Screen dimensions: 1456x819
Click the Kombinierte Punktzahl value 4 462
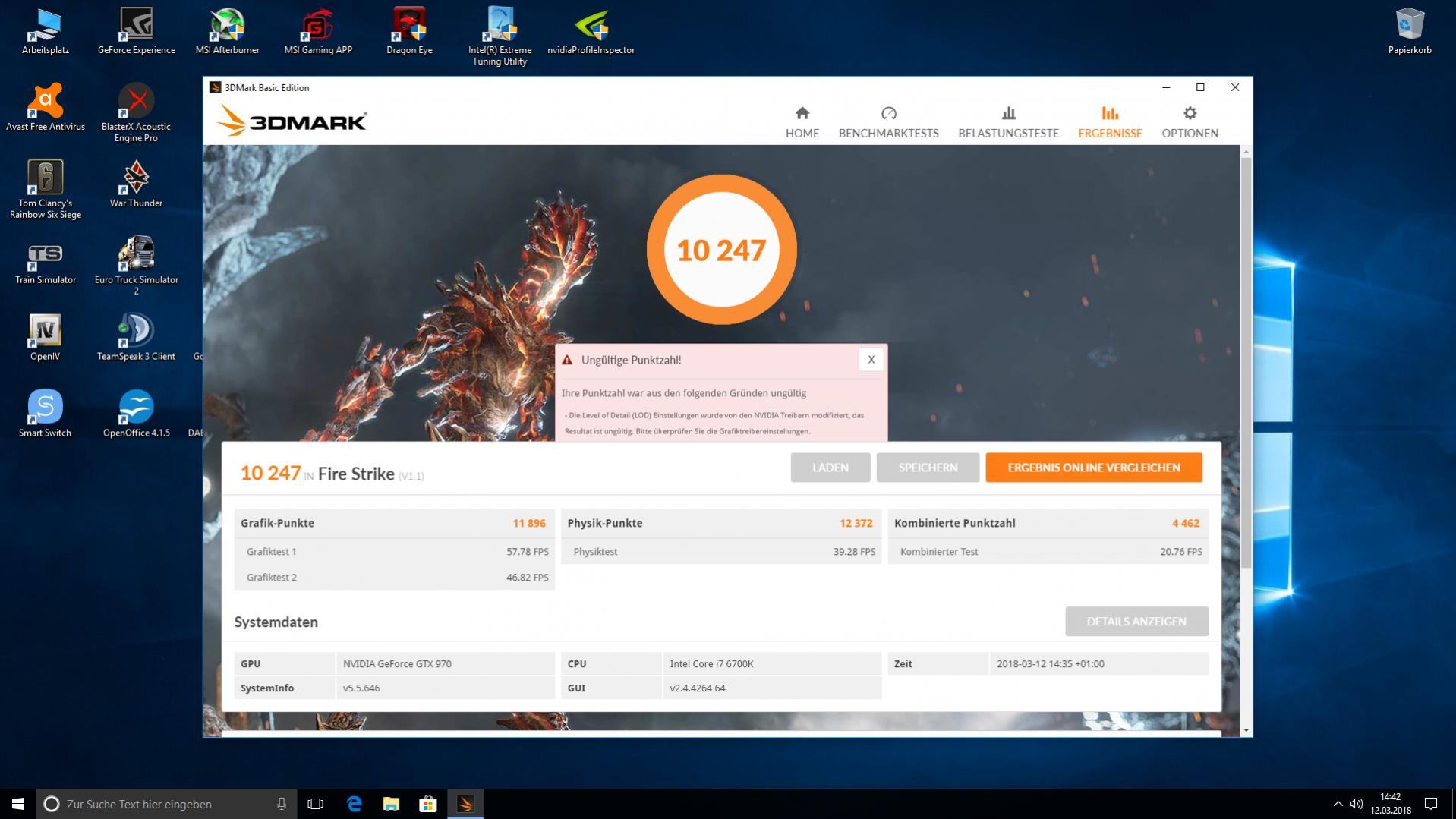coord(1185,523)
